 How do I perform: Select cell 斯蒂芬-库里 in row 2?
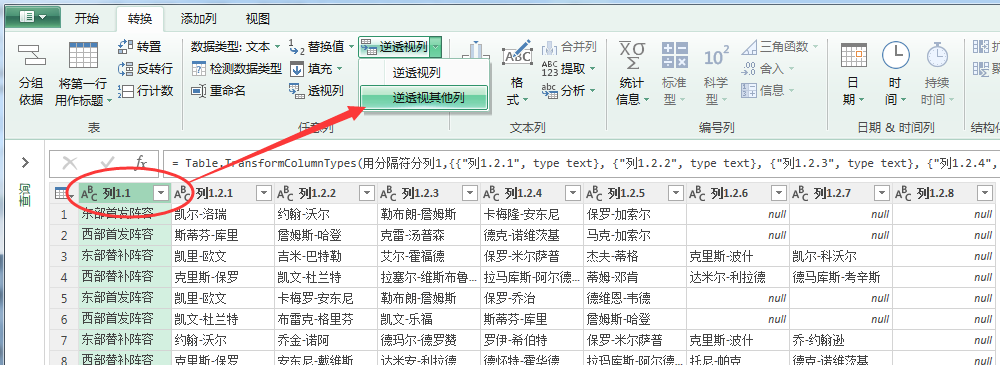[223, 235]
